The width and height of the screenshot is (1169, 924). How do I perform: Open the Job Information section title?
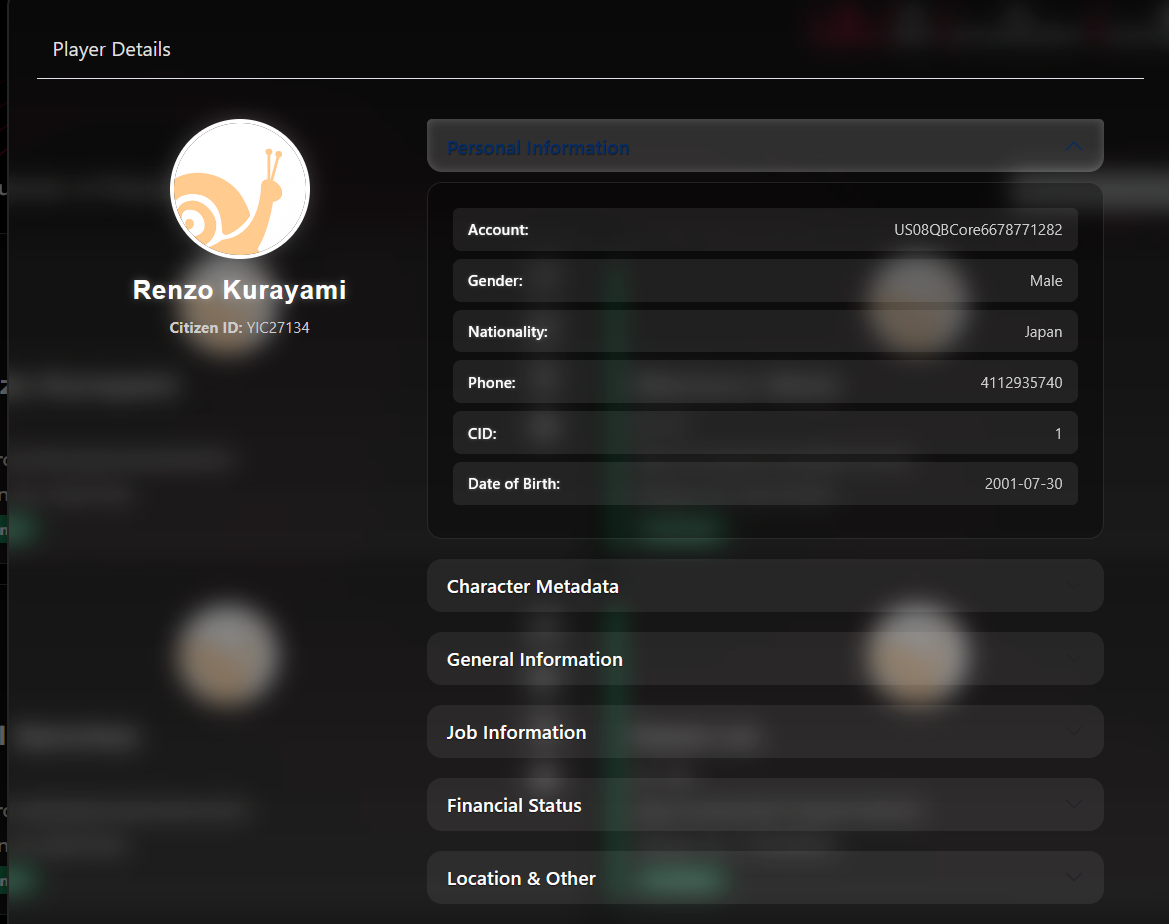tap(516, 732)
